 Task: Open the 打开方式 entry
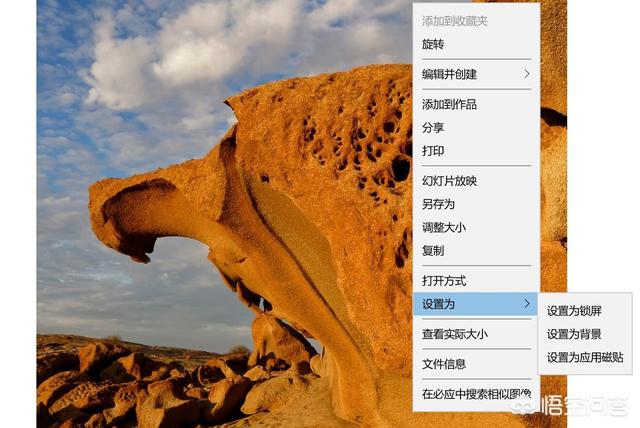[x=476, y=281]
